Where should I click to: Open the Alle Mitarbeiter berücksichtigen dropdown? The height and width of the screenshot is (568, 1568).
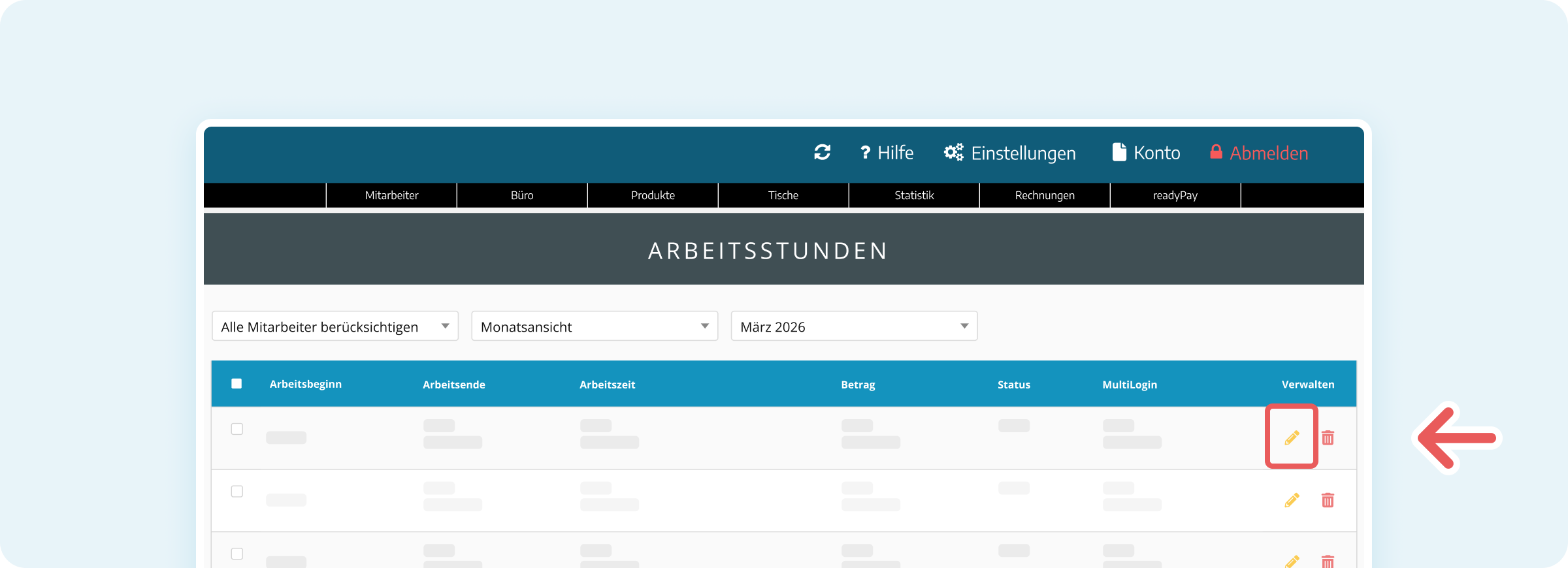(x=335, y=326)
